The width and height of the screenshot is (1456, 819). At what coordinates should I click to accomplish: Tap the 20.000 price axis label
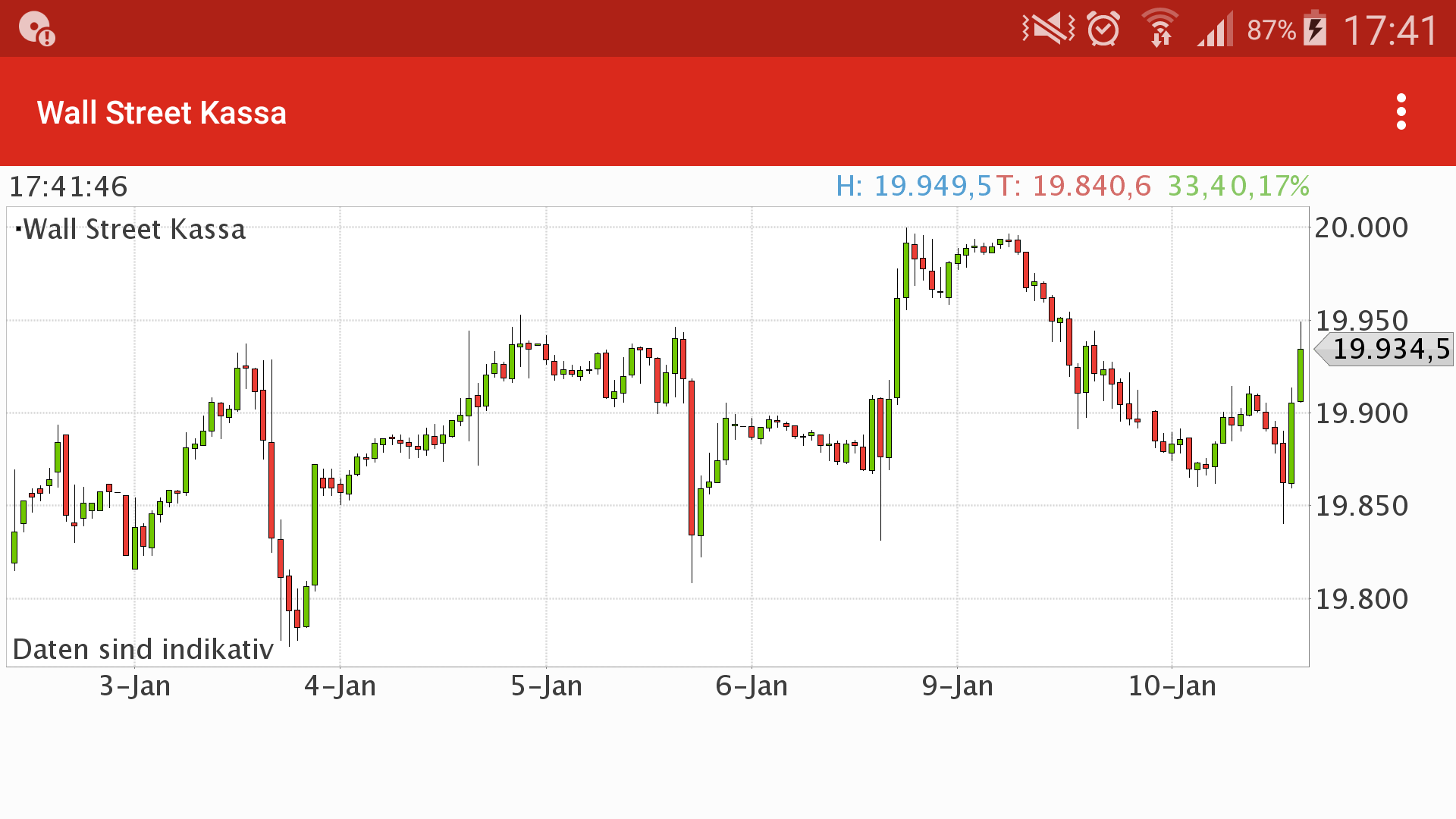click(x=1361, y=227)
